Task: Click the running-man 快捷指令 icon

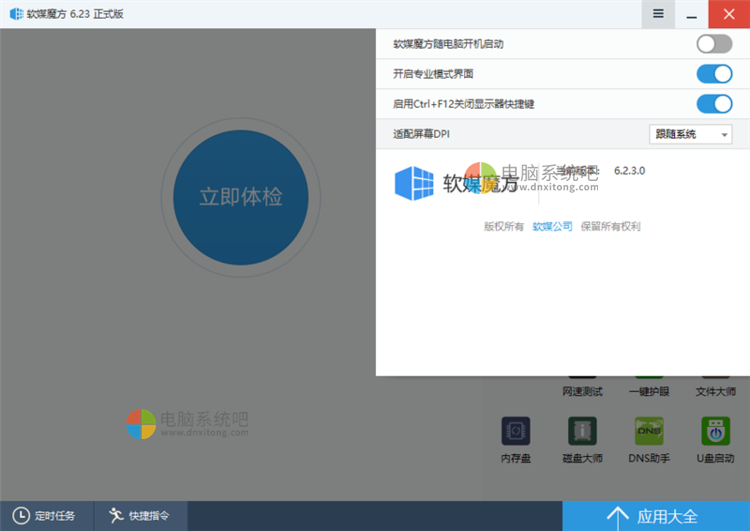Action: click(x=116, y=516)
